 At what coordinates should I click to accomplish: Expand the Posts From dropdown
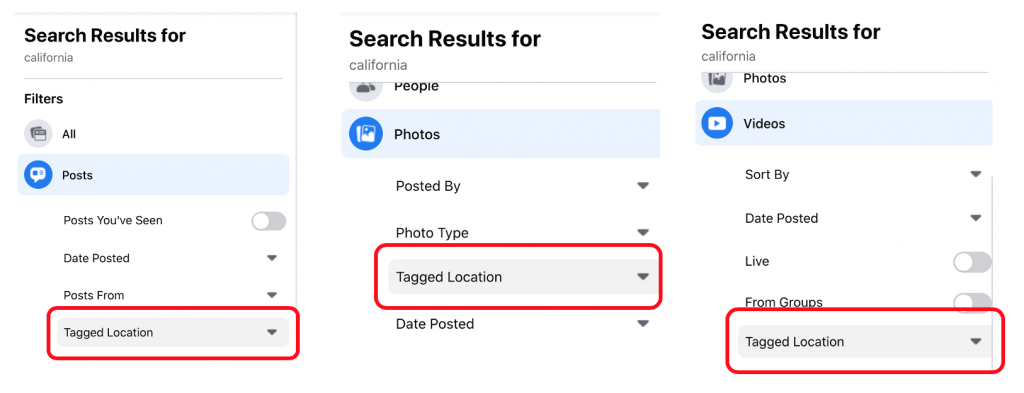(x=172, y=296)
